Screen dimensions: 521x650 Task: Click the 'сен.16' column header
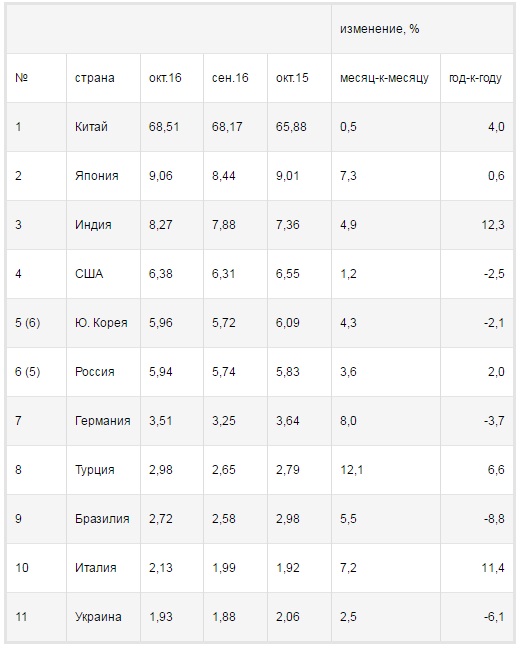(x=235, y=78)
